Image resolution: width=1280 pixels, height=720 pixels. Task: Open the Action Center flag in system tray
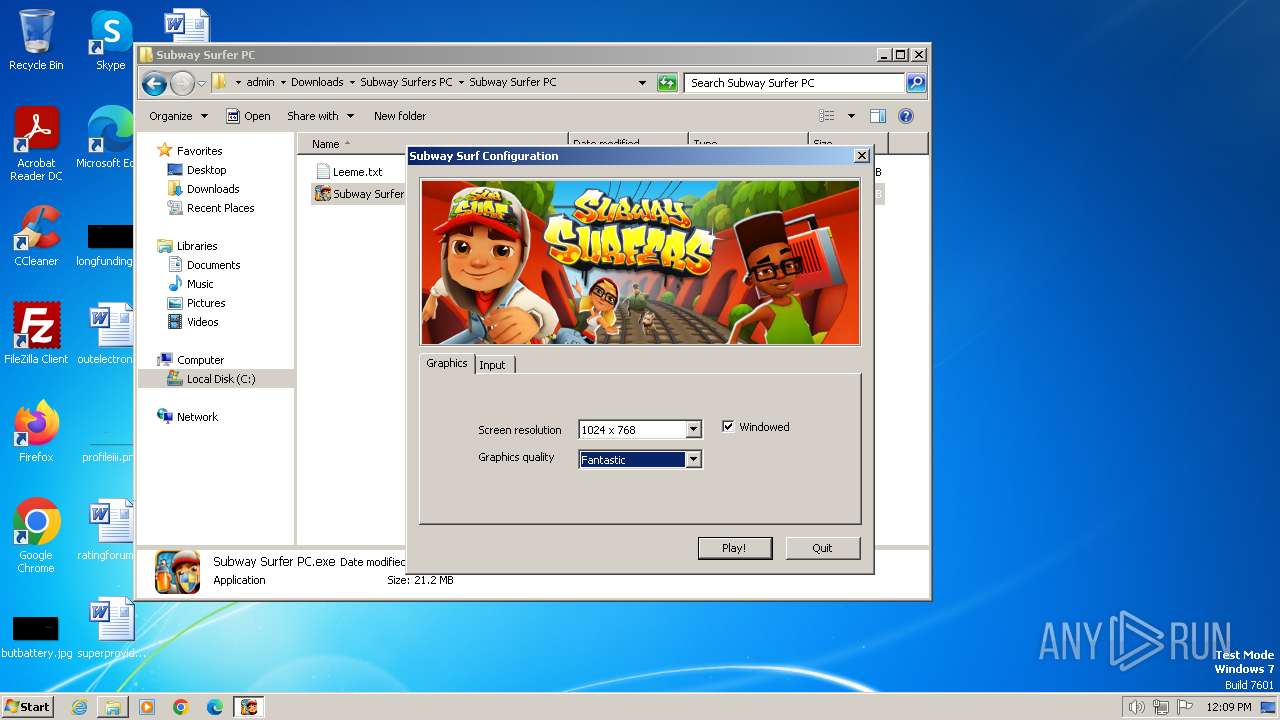coord(1185,707)
